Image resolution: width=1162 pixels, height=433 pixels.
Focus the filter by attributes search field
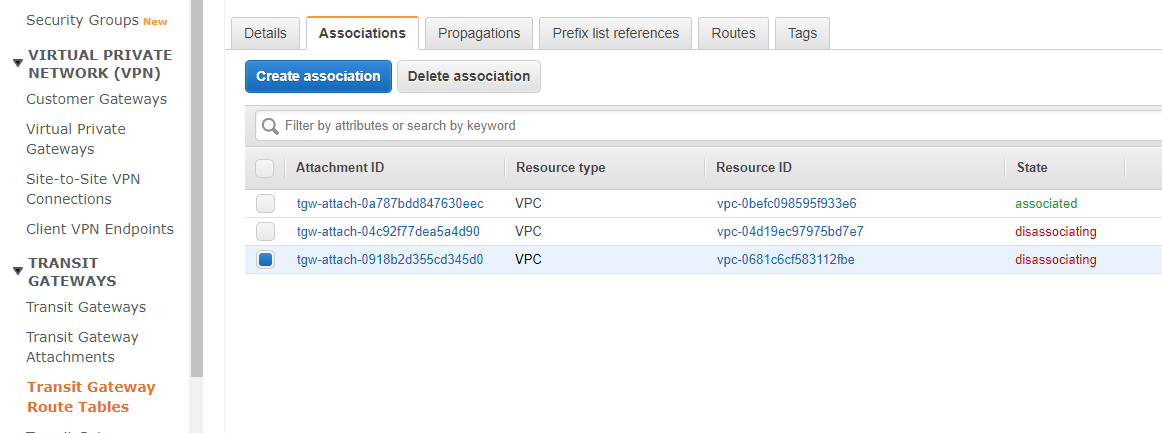[x=700, y=126]
